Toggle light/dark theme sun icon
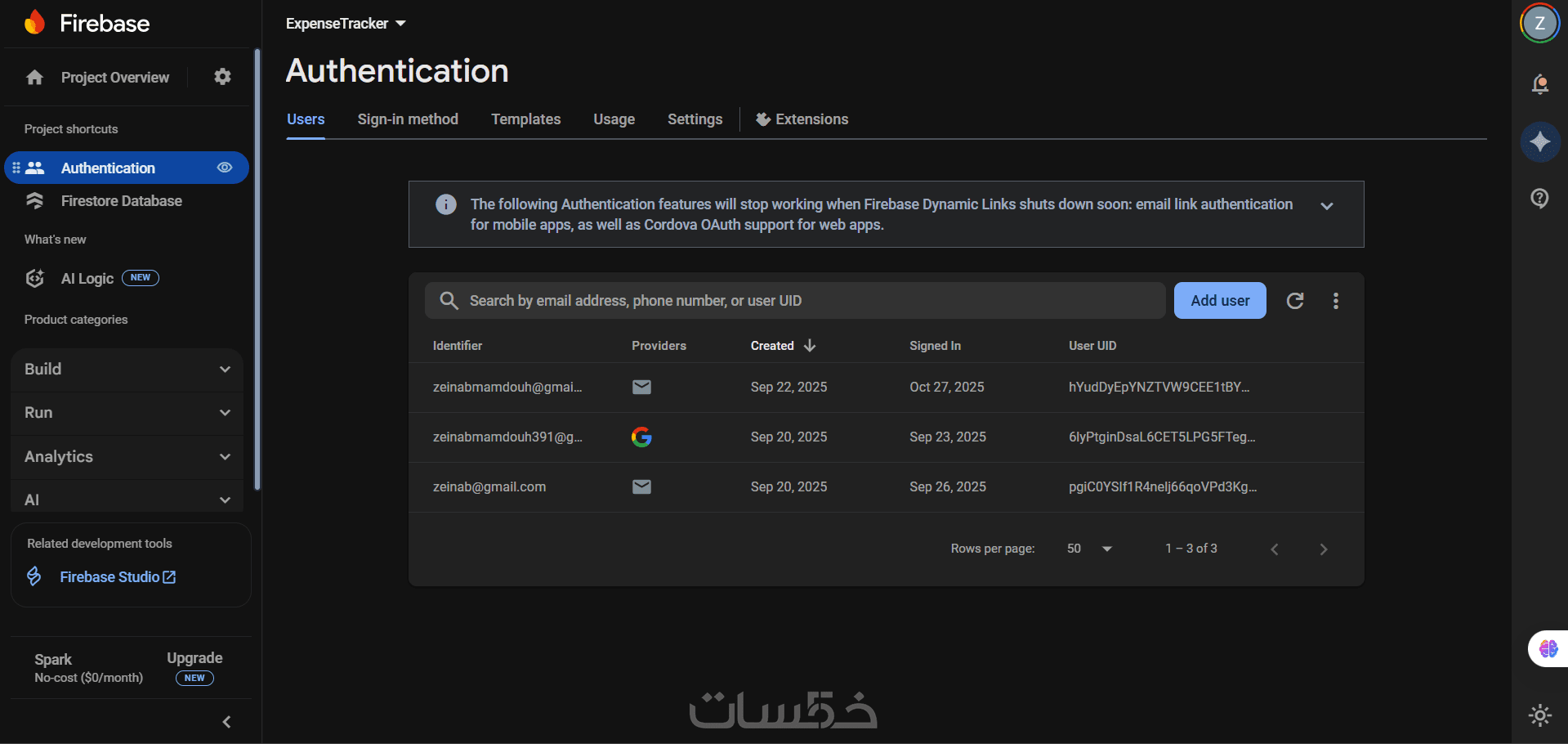The height and width of the screenshot is (744, 1568). [x=1540, y=715]
